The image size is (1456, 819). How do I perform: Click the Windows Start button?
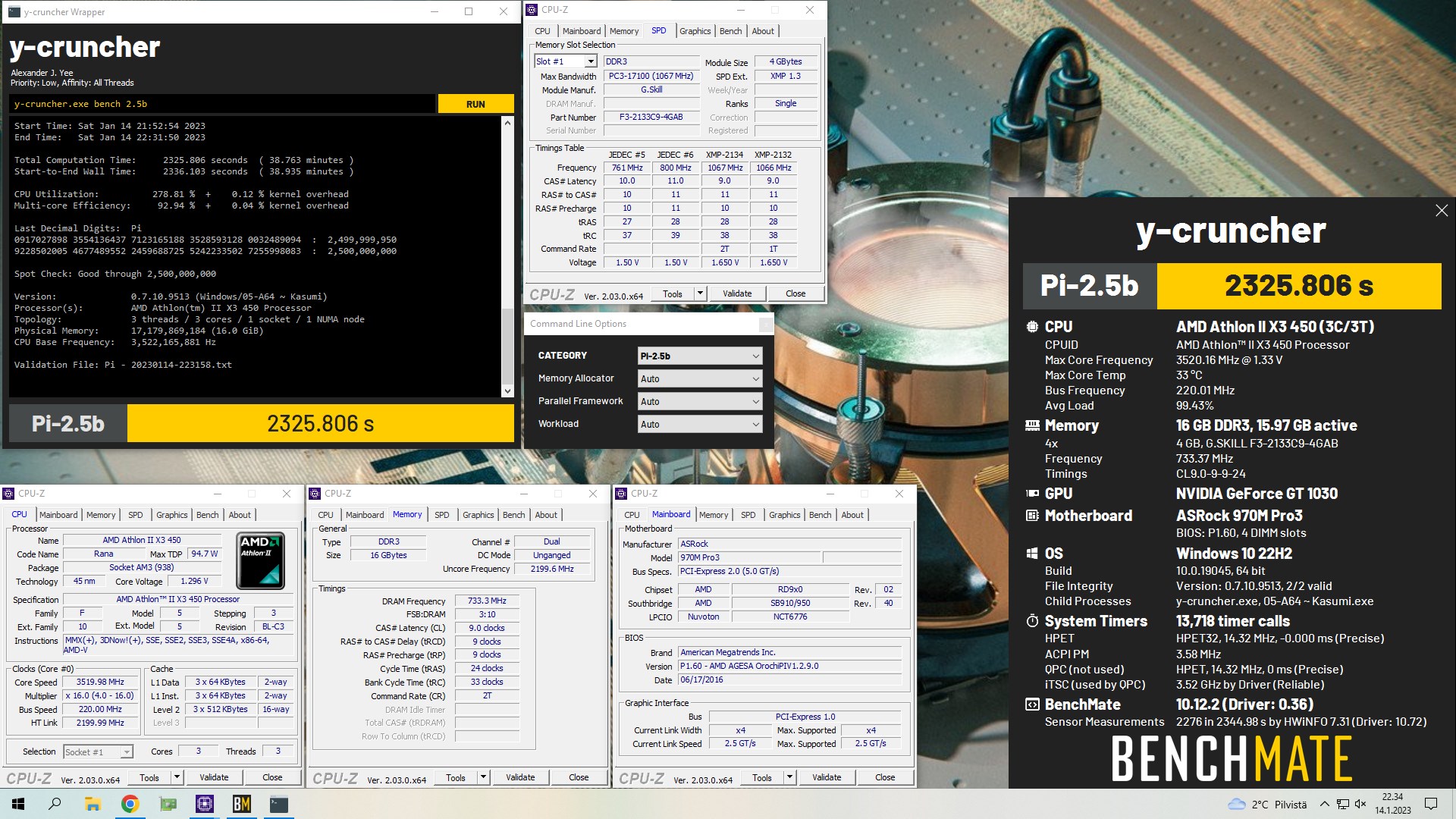click(18, 804)
